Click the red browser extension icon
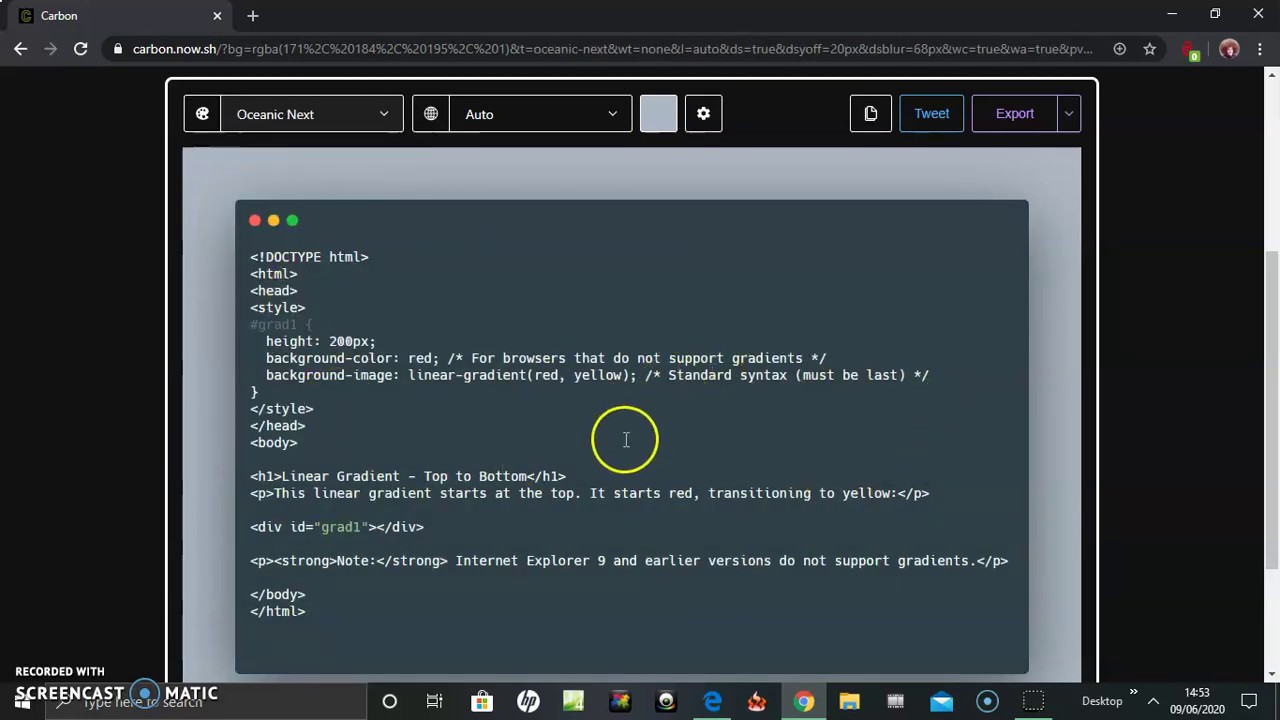The width and height of the screenshot is (1280, 720). [1189, 50]
